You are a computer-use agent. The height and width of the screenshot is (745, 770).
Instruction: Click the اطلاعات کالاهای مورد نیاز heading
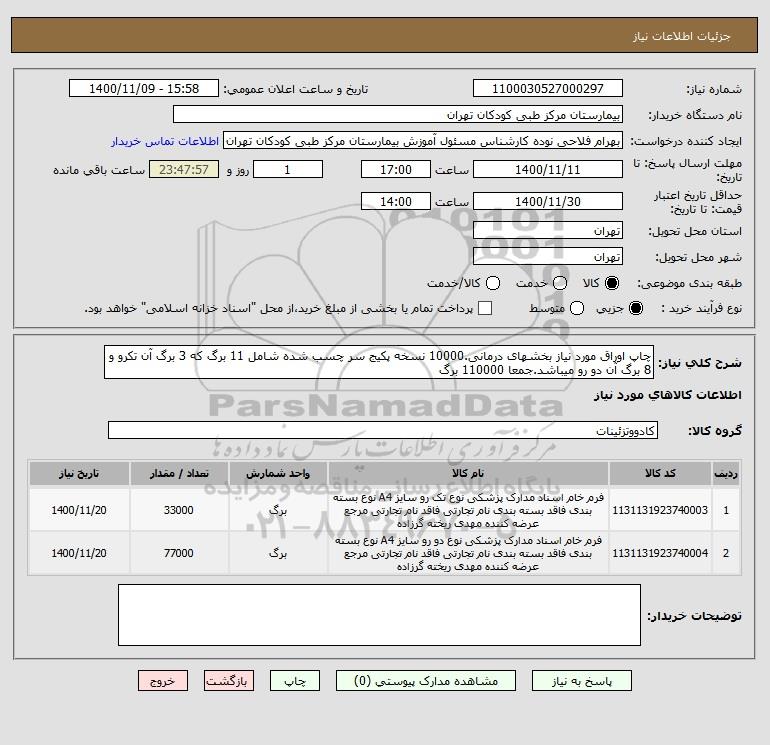pyautogui.click(x=668, y=395)
